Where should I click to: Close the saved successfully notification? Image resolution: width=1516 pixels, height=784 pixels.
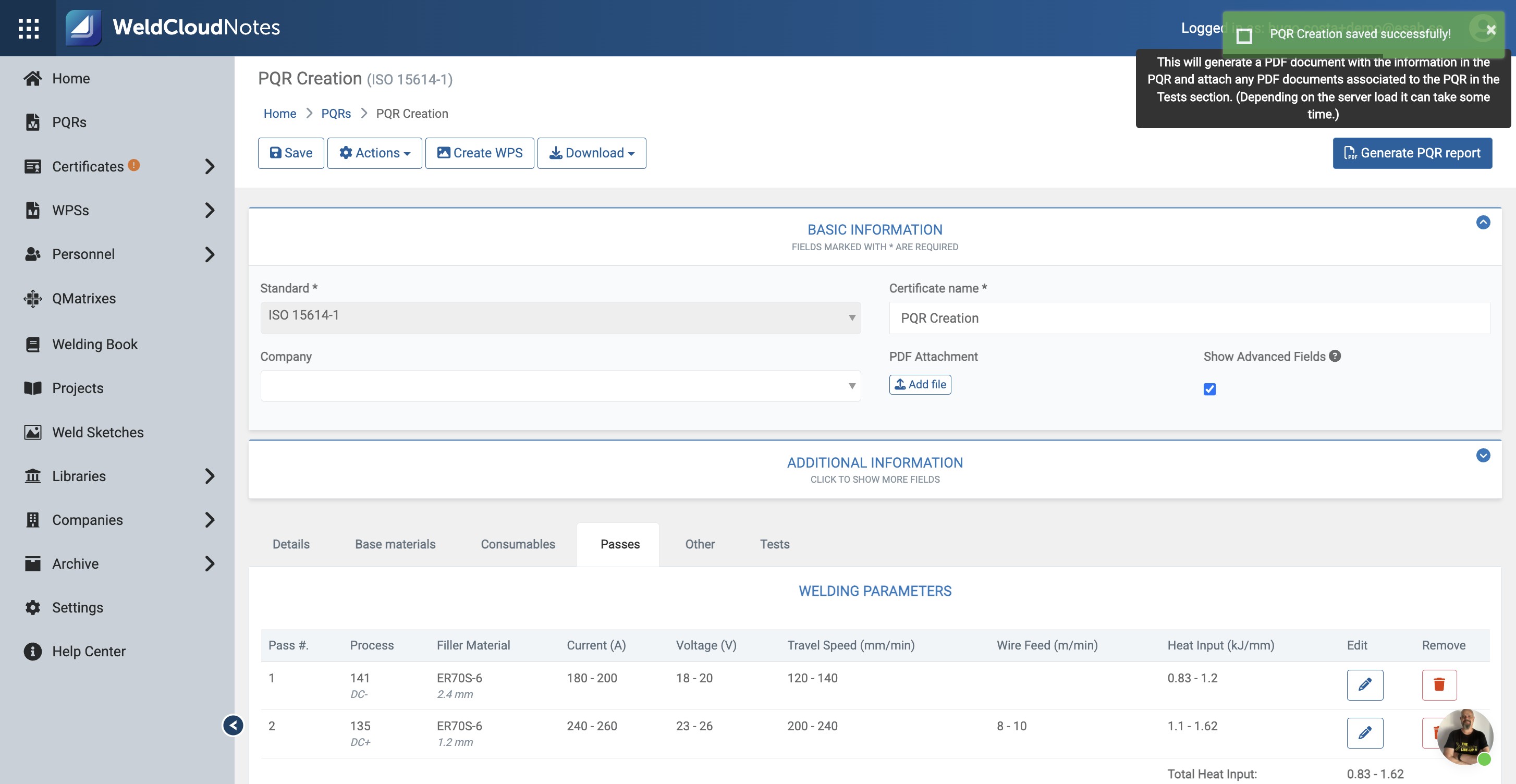pos(1490,29)
